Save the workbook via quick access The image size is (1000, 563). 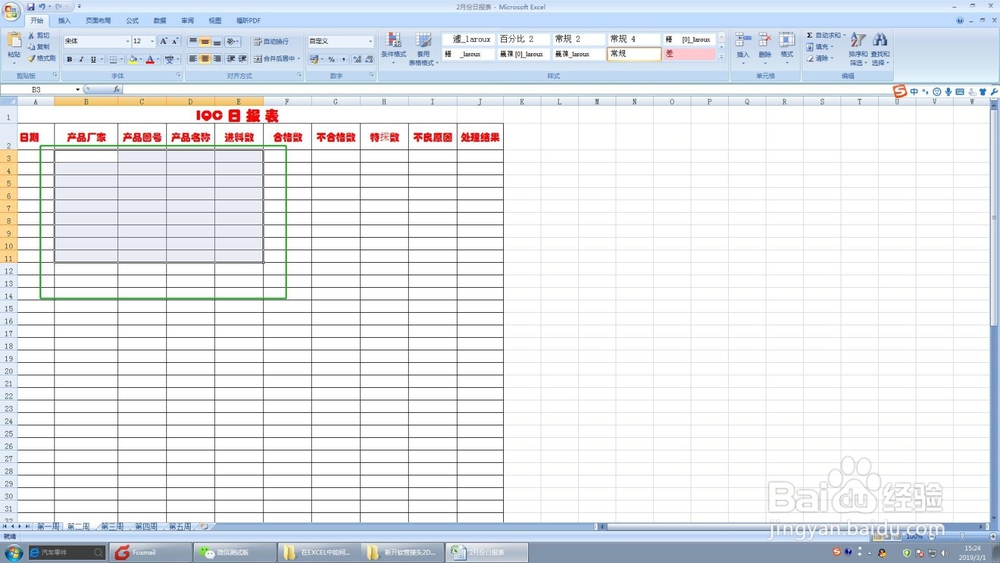pos(31,6)
